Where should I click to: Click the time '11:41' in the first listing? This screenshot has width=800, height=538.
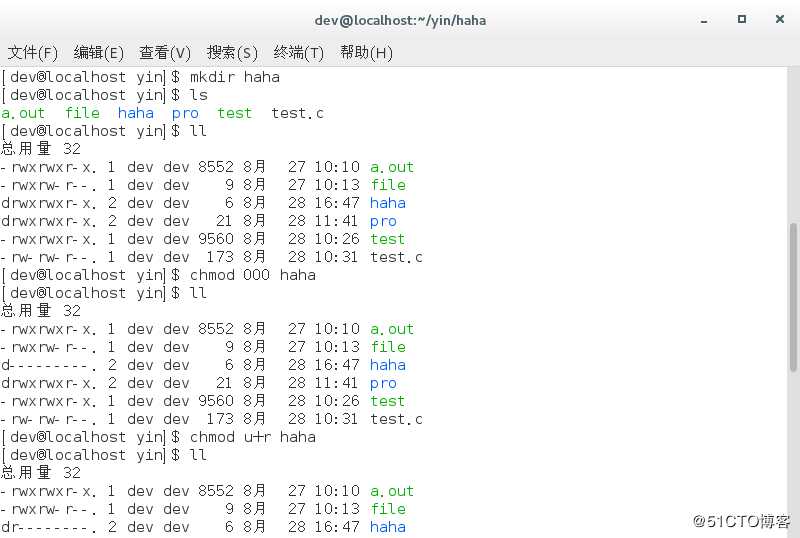pos(337,221)
